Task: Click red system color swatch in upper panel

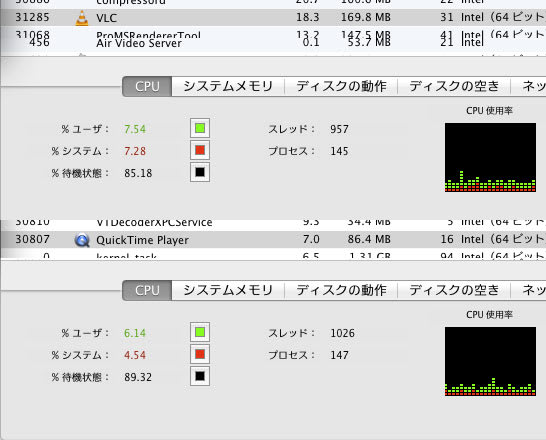Action: 200,150
